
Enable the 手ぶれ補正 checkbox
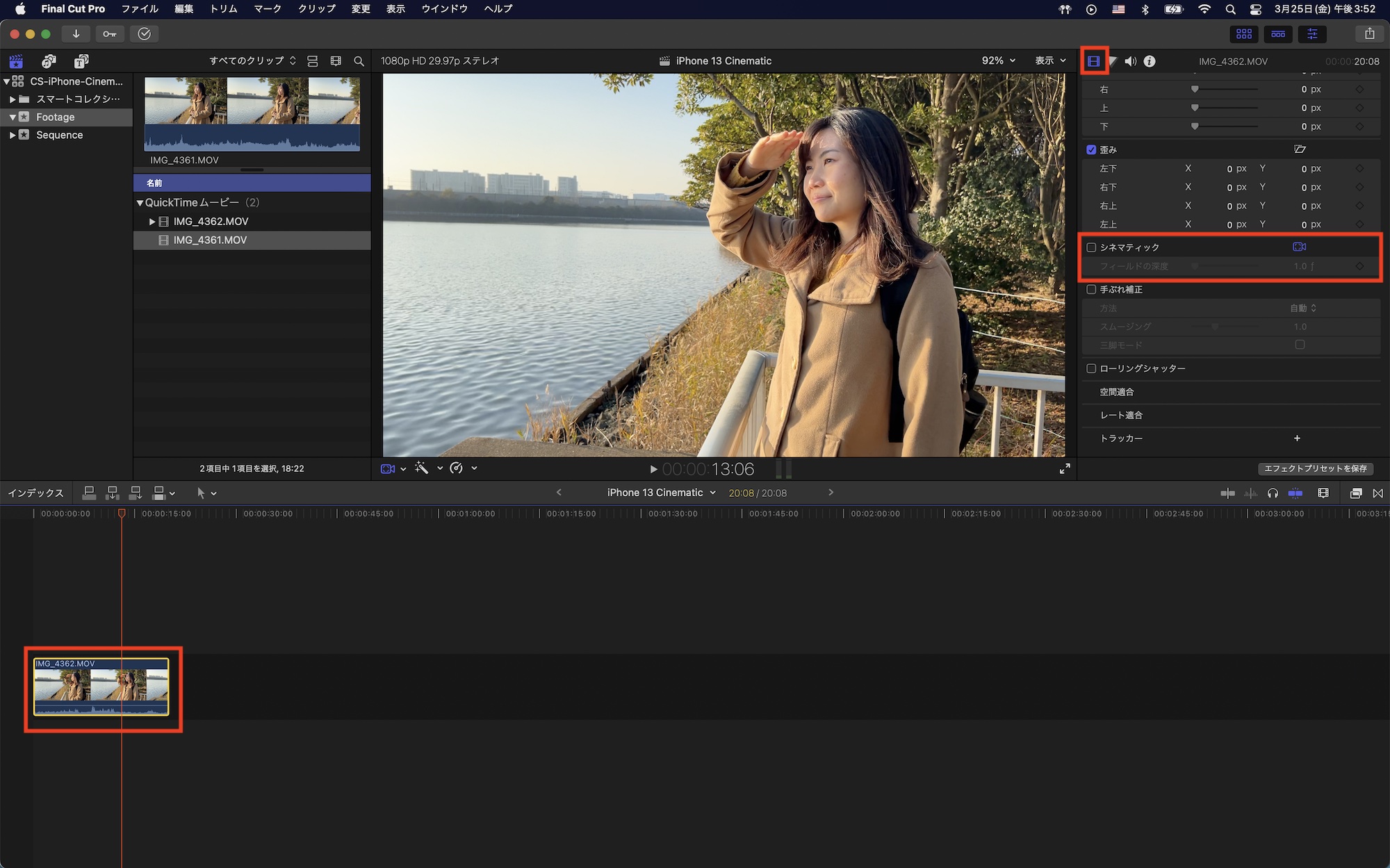(x=1091, y=289)
